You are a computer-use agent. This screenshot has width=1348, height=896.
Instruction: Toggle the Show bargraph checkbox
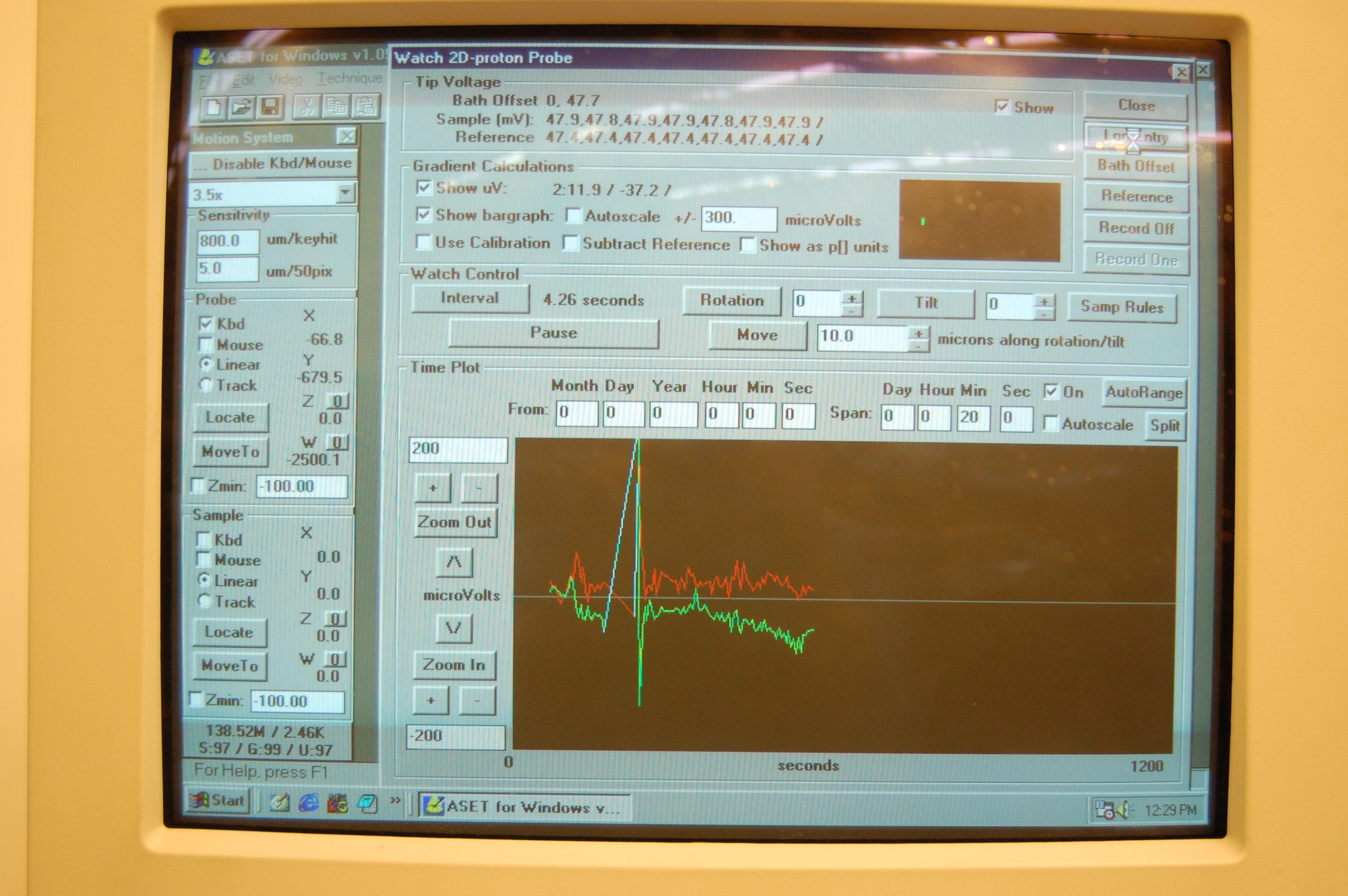423,214
